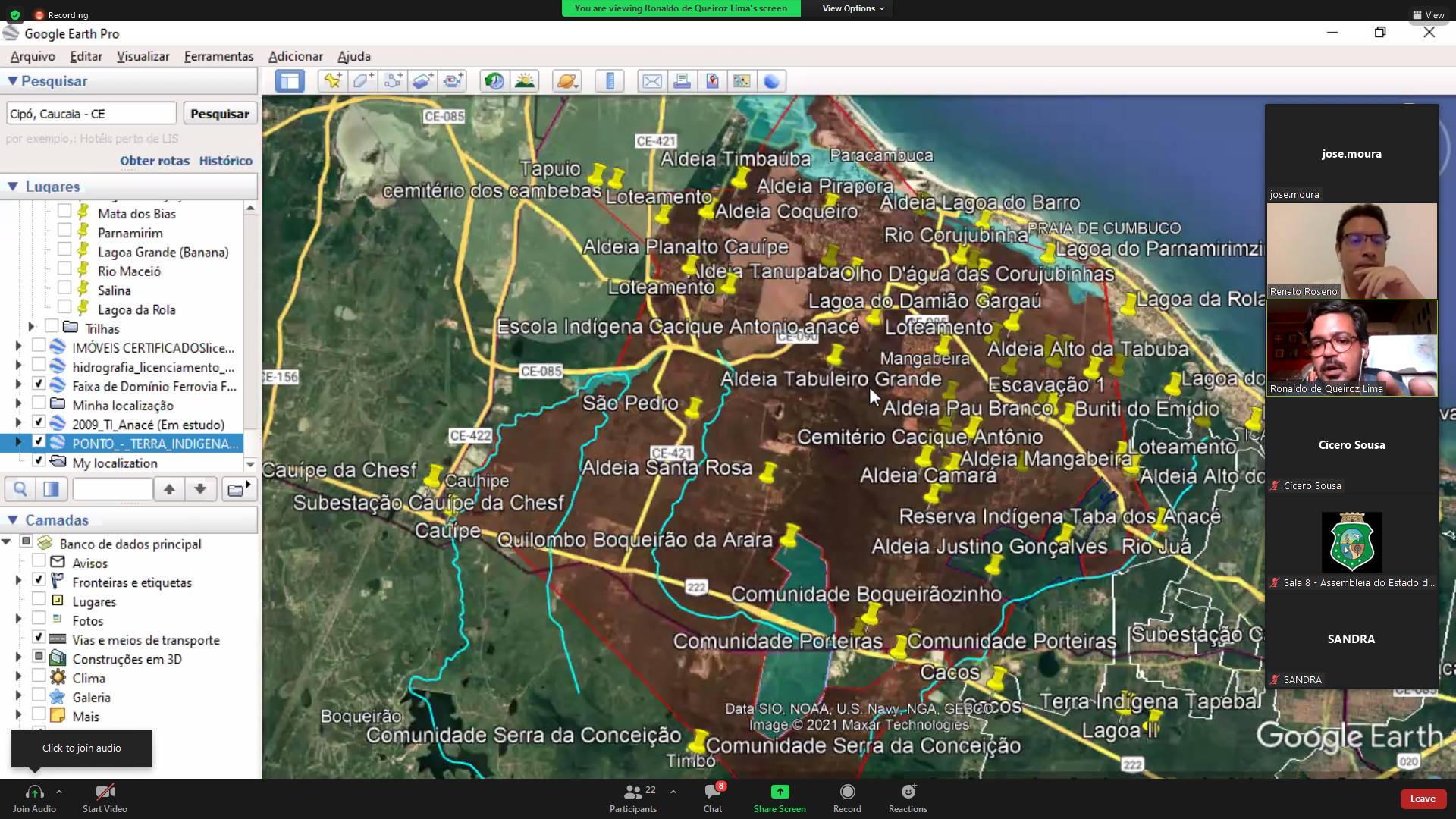Check the Rio Maceió placemark checkbox

click(x=64, y=268)
